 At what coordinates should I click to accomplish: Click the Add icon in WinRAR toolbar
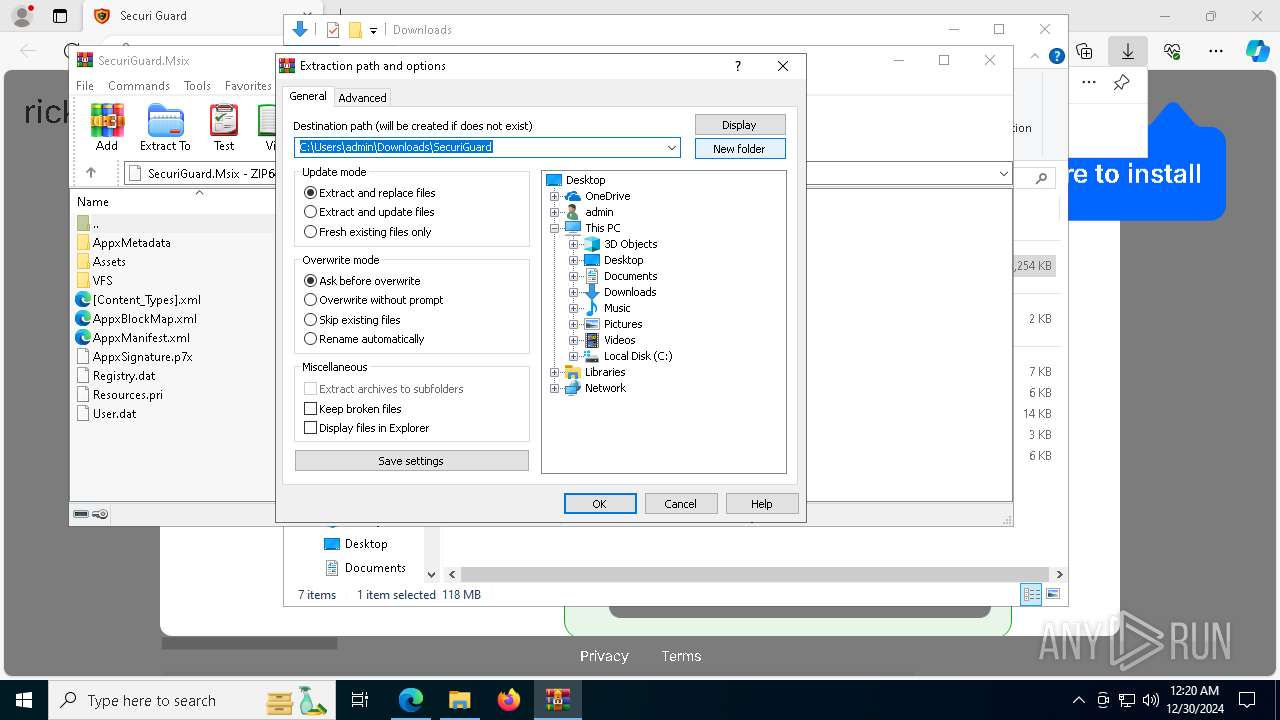[x=107, y=127]
